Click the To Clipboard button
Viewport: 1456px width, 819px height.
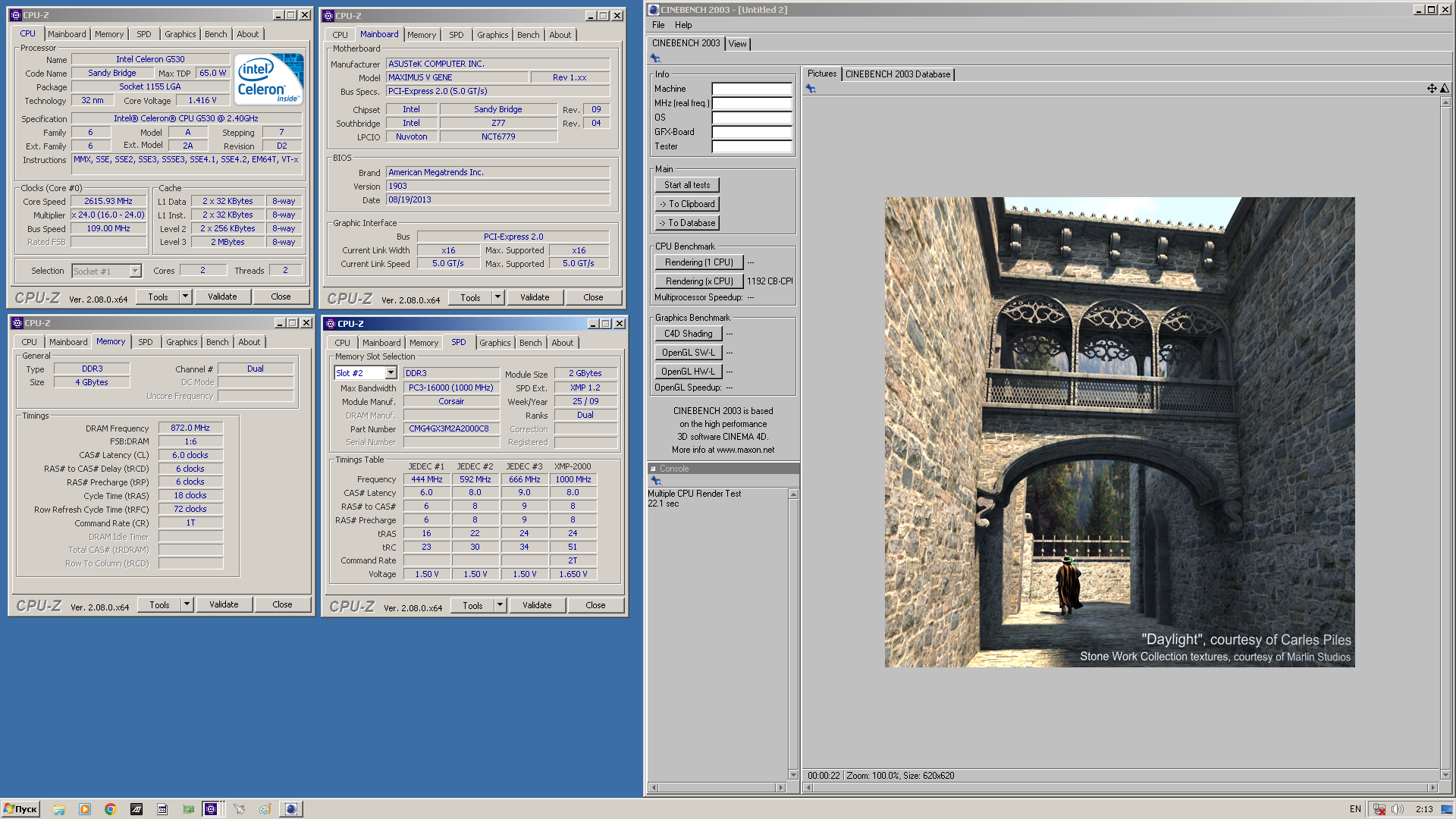[687, 204]
